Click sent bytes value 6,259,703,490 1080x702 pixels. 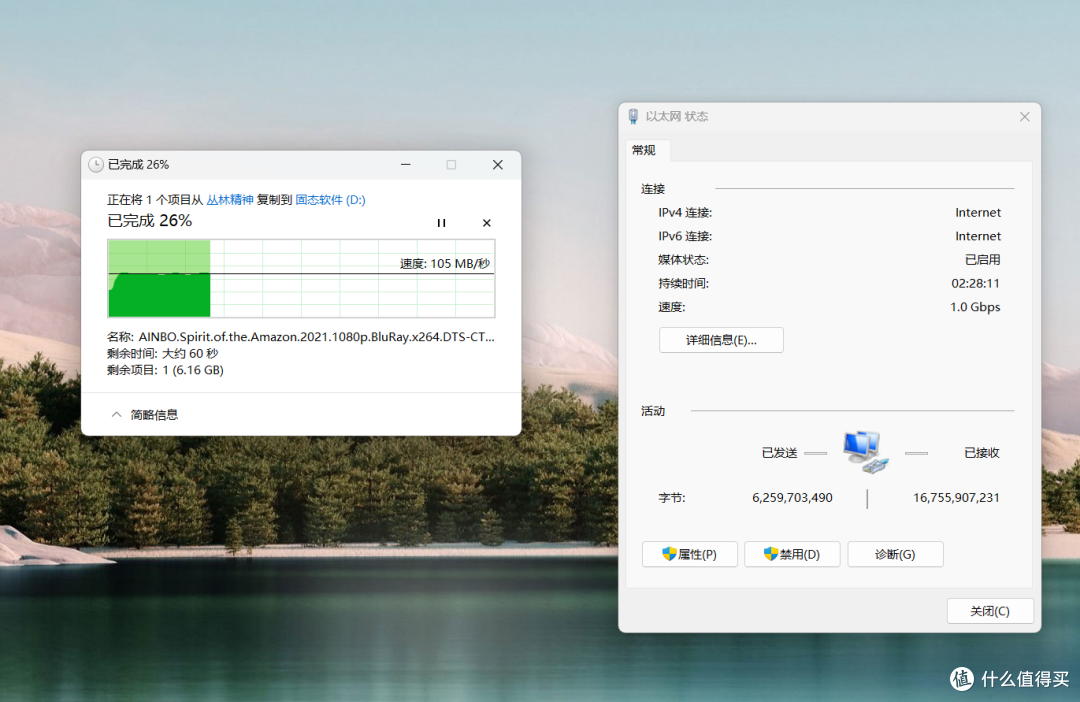(792, 497)
